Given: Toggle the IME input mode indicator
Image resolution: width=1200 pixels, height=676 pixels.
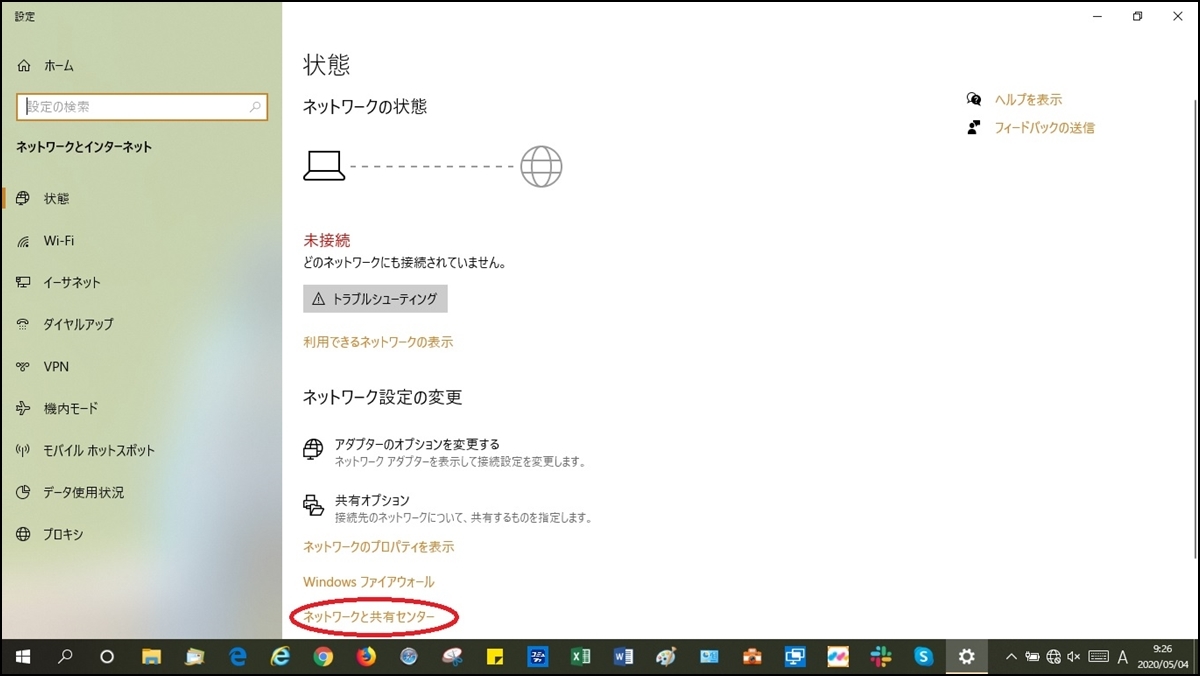Looking at the screenshot, I should point(1122,657).
